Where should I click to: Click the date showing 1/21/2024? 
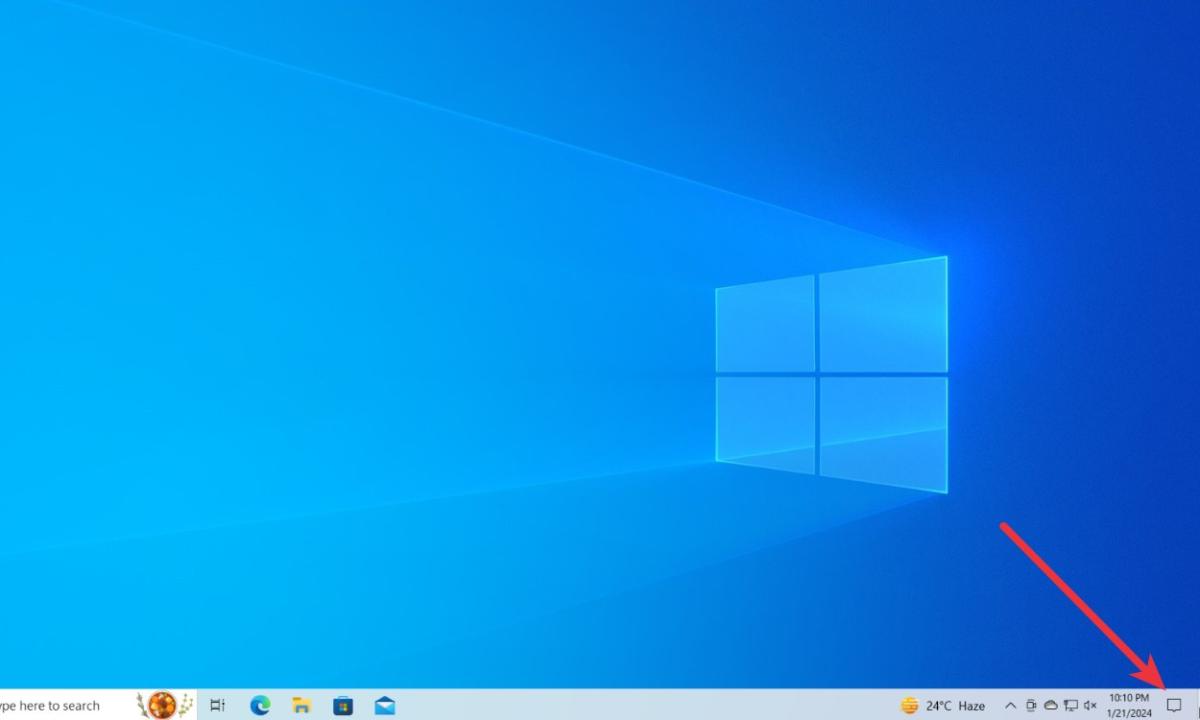tap(1129, 711)
